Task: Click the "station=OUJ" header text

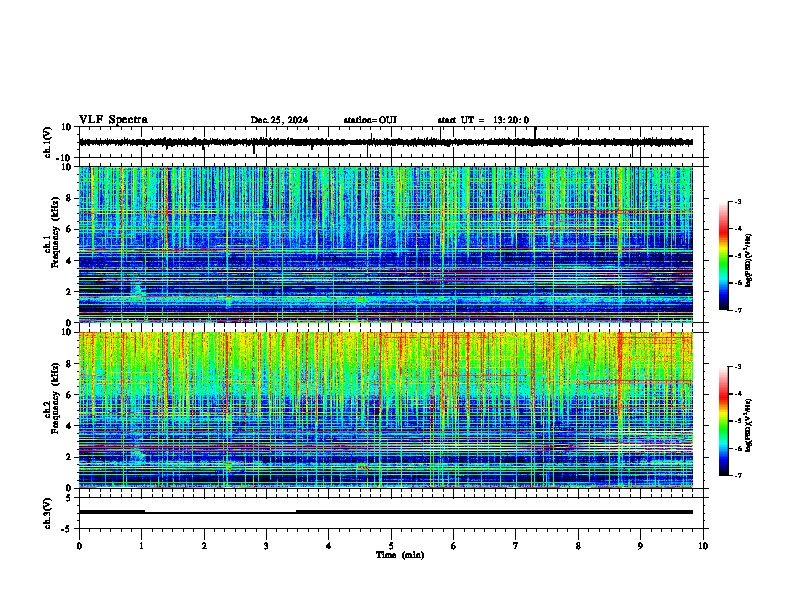Action: pos(370,120)
